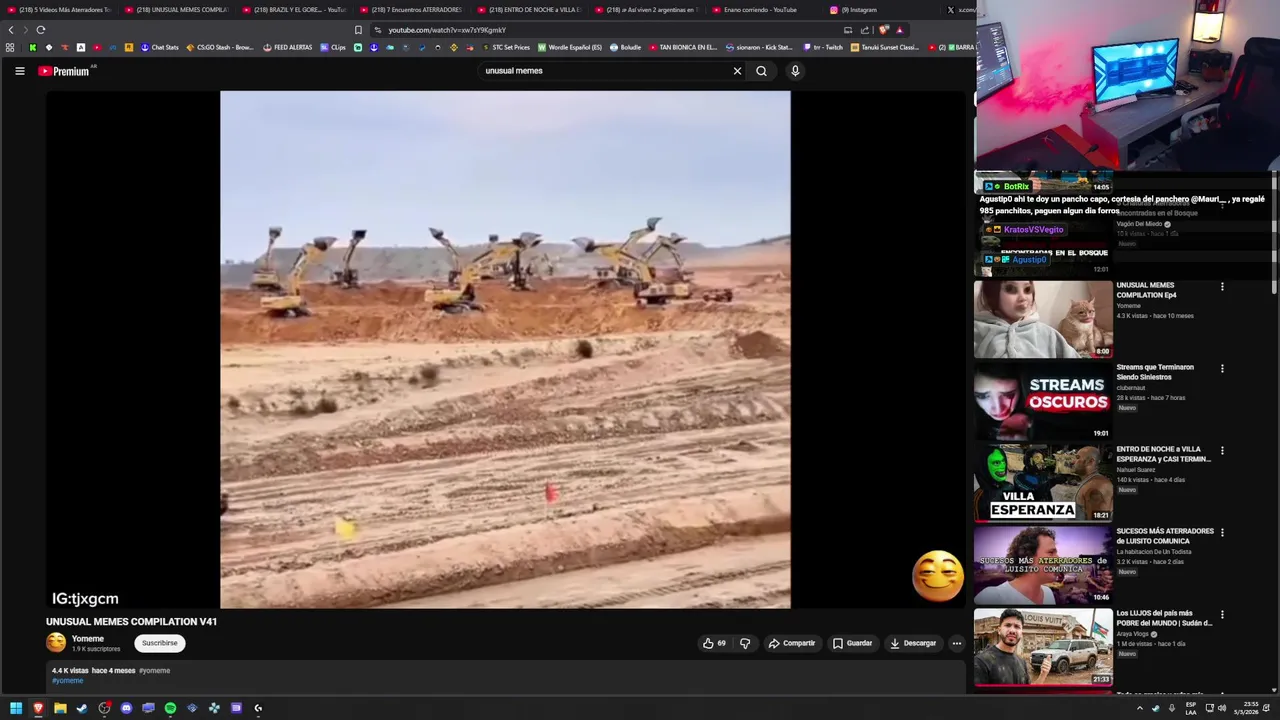The width and height of the screenshot is (1280, 720).
Task: Save video with Guardar button
Action: (x=853, y=643)
